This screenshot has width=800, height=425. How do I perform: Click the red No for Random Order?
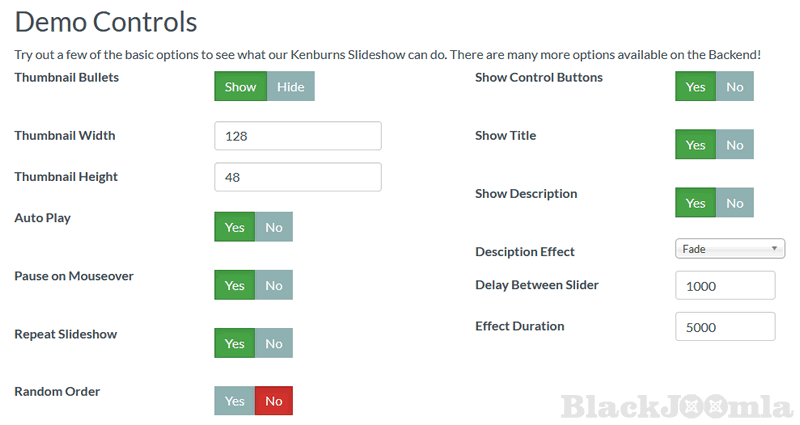[274, 401]
